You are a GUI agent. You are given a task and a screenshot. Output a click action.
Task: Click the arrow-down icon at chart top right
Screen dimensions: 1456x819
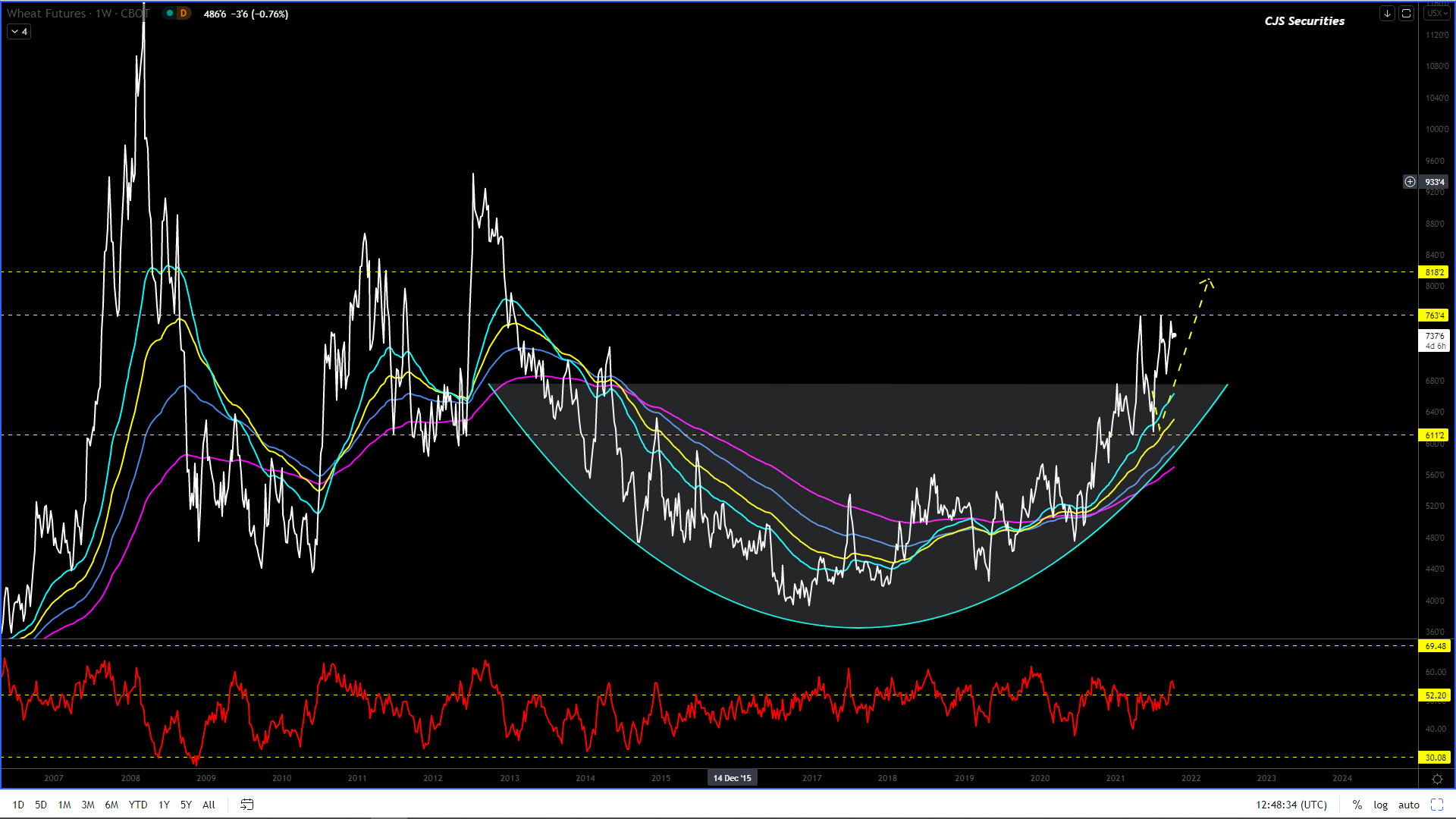coord(1387,14)
